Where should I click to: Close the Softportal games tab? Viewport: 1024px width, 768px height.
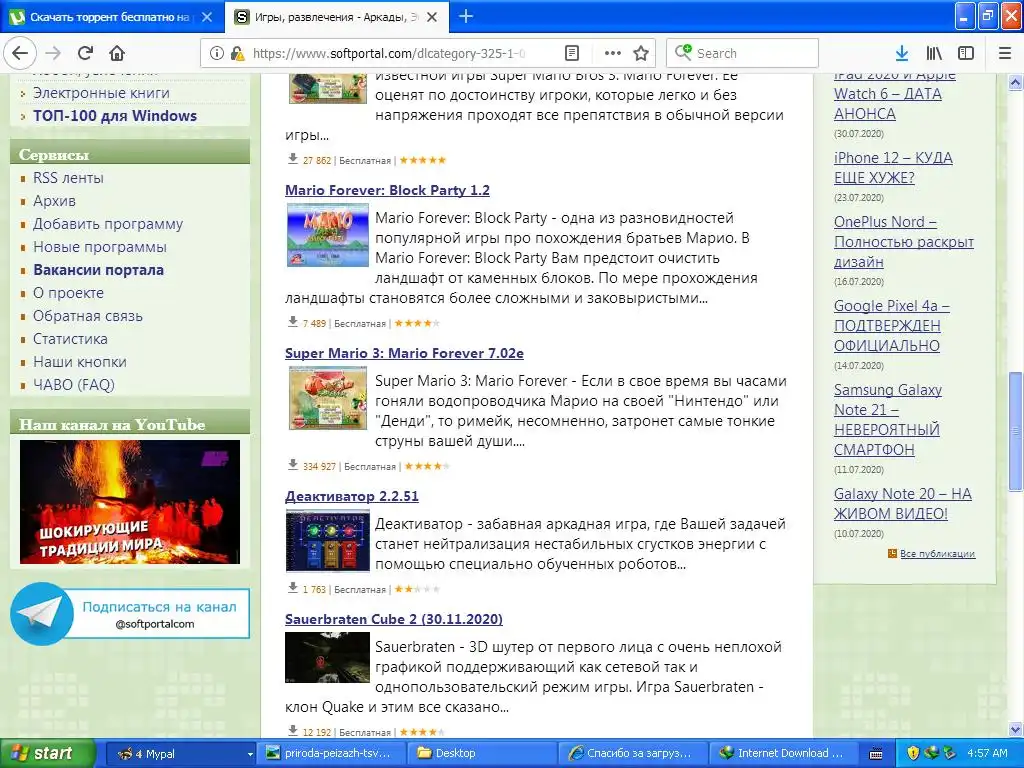pos(432,17)
